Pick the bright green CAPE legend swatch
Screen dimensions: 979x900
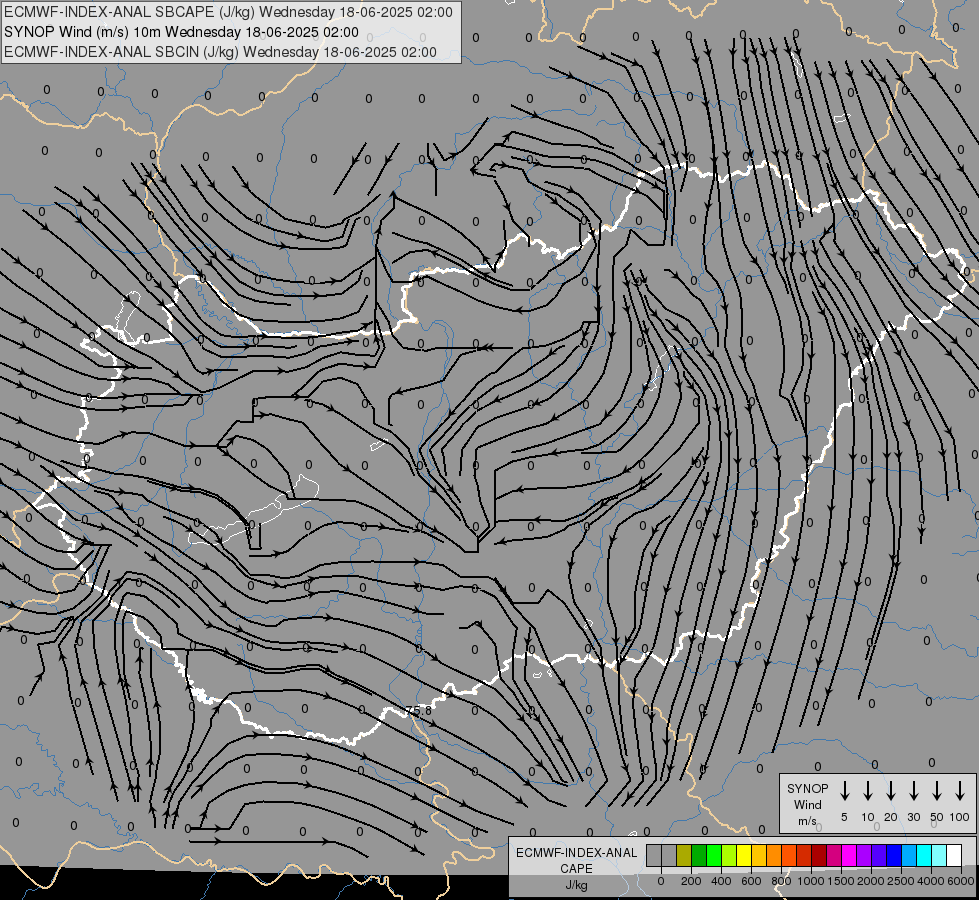[x=714, y=855]
